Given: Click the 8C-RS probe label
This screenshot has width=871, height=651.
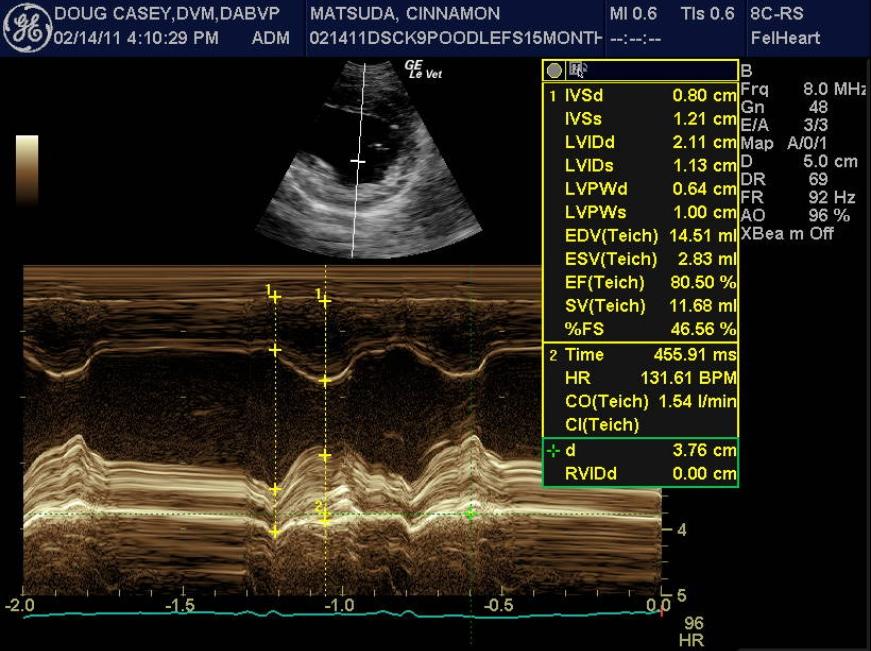Looking at the screenshot, I should click(776, 14).
